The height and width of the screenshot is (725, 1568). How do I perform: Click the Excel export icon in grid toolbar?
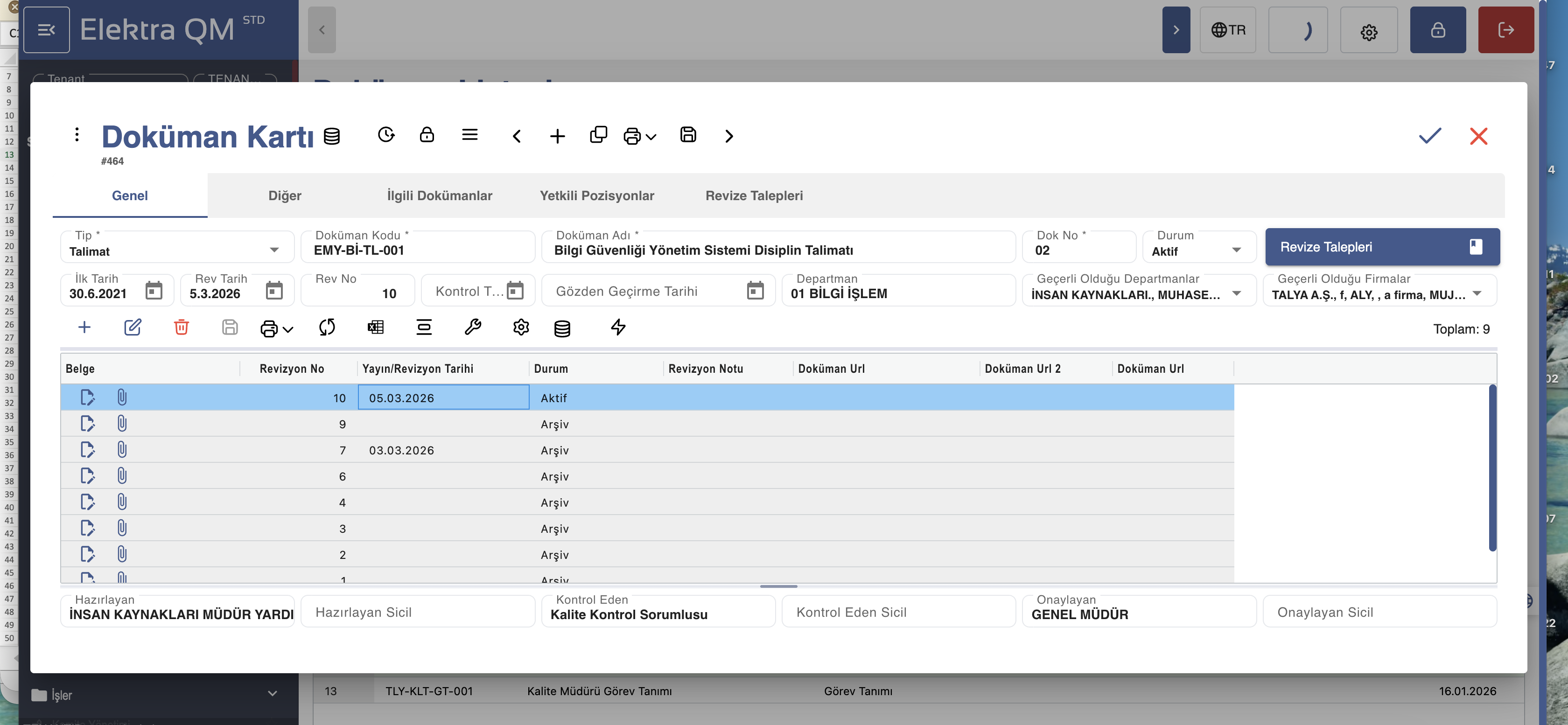tap(376, 328)
